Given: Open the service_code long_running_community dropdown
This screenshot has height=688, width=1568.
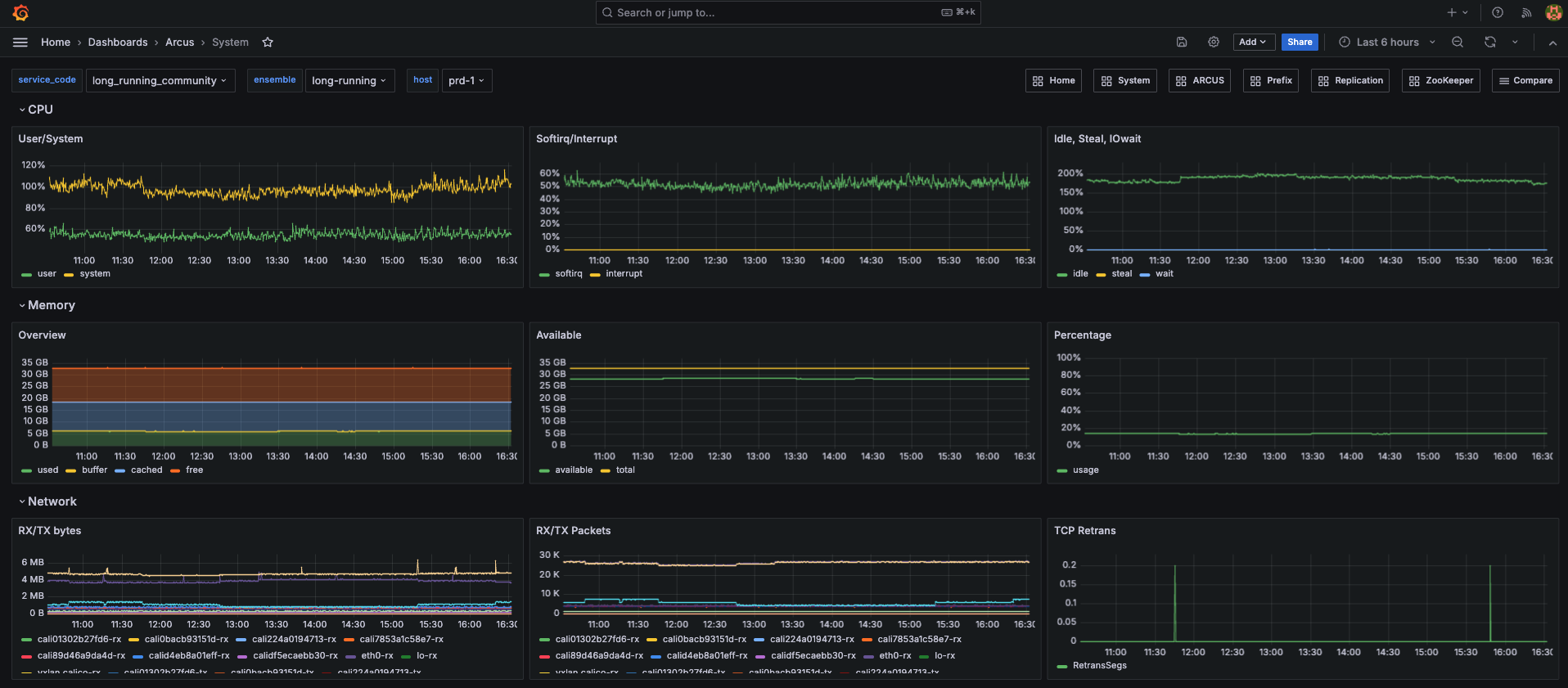Looking at the screenshot, I should coord(160,81).
